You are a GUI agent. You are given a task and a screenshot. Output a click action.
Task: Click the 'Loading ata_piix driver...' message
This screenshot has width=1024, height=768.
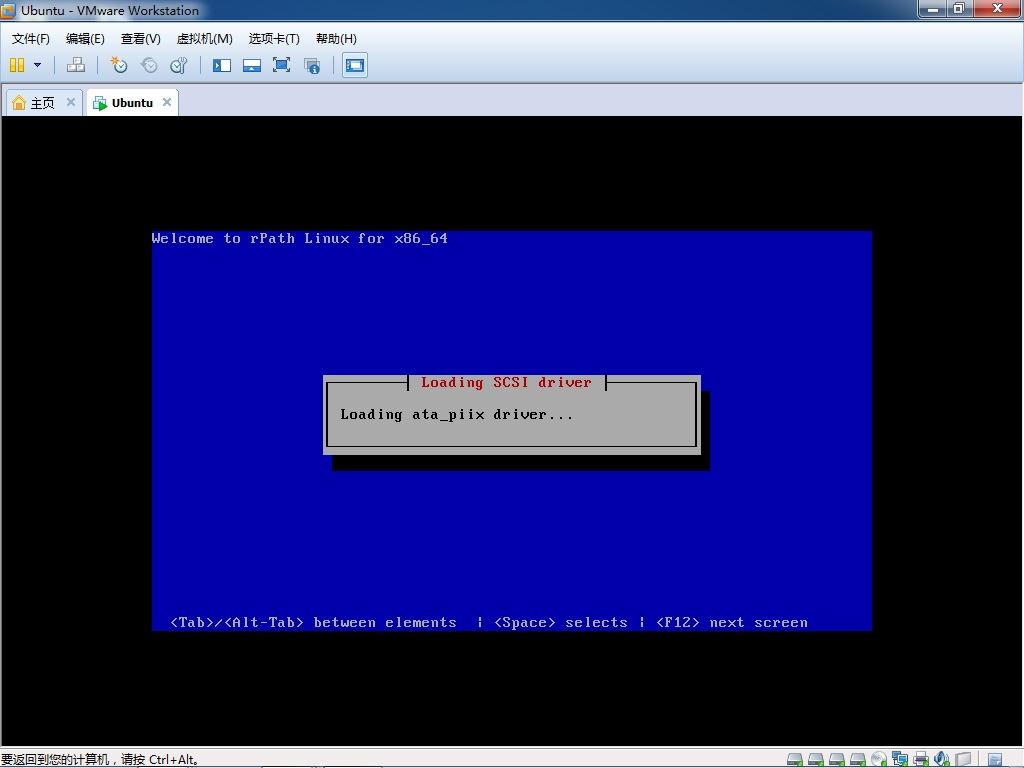(x=456, y=415)
